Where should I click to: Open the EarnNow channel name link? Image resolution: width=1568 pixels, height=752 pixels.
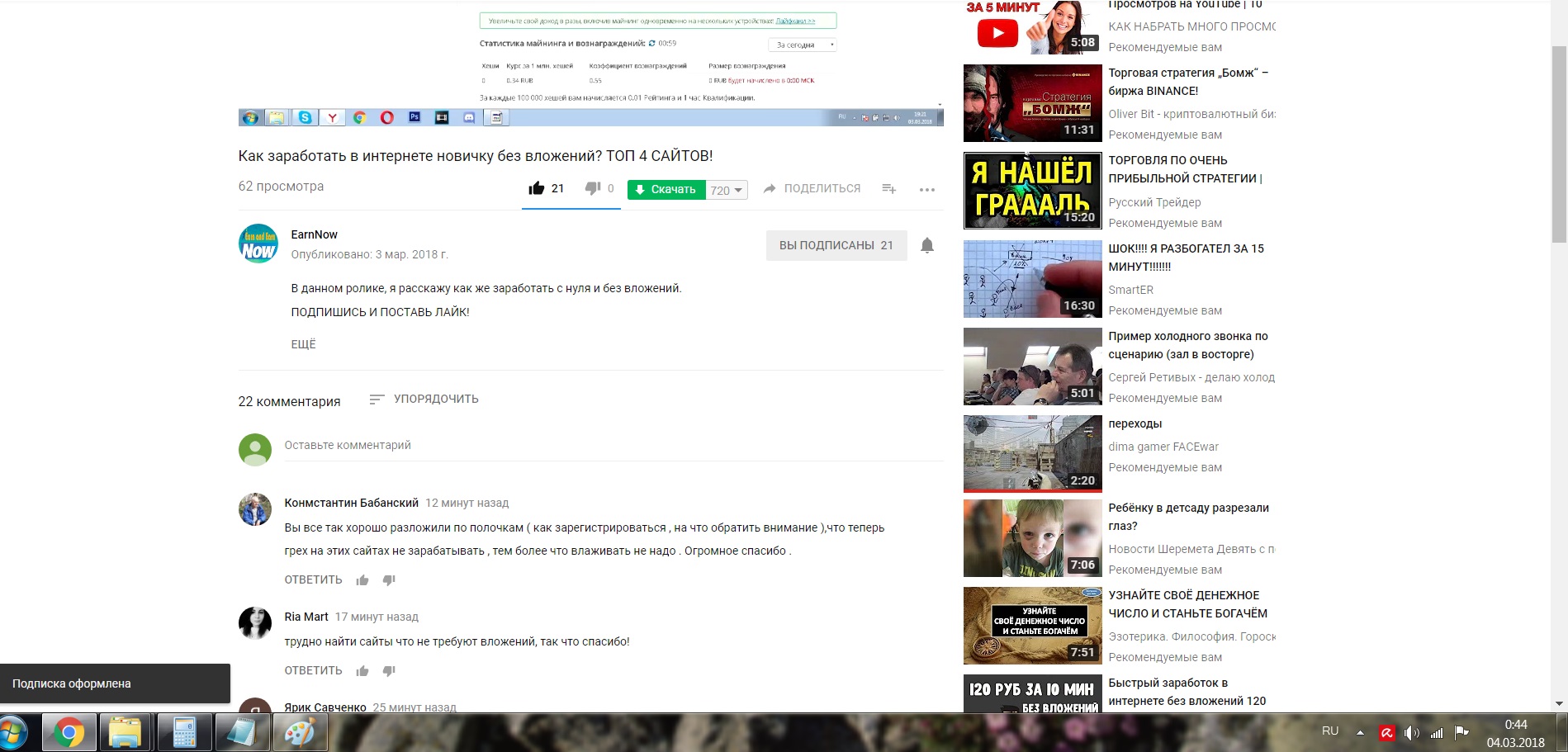coord(314,234)
